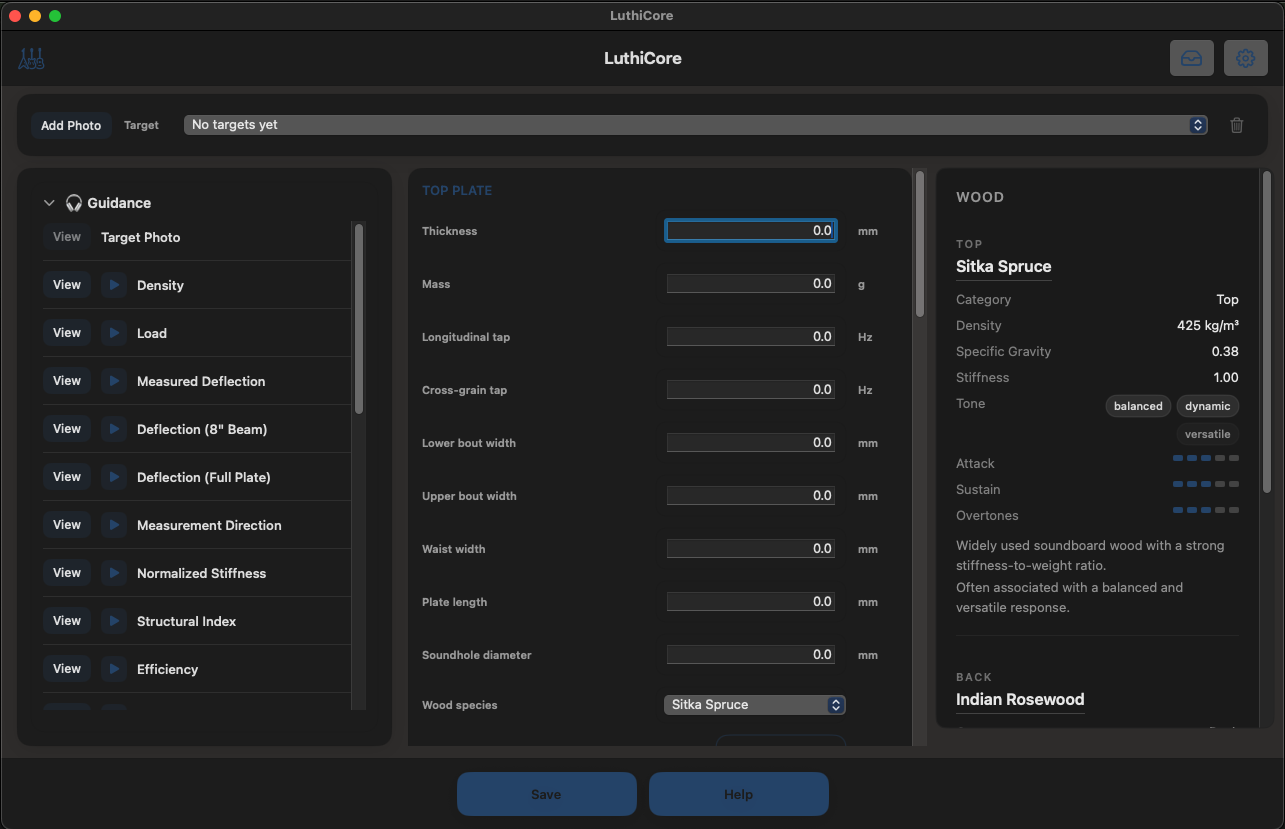The height and width of the screenshot is (829, 1285).
Task: Play the Deflection (Full Plate) guidance audio
Action: 114,477
